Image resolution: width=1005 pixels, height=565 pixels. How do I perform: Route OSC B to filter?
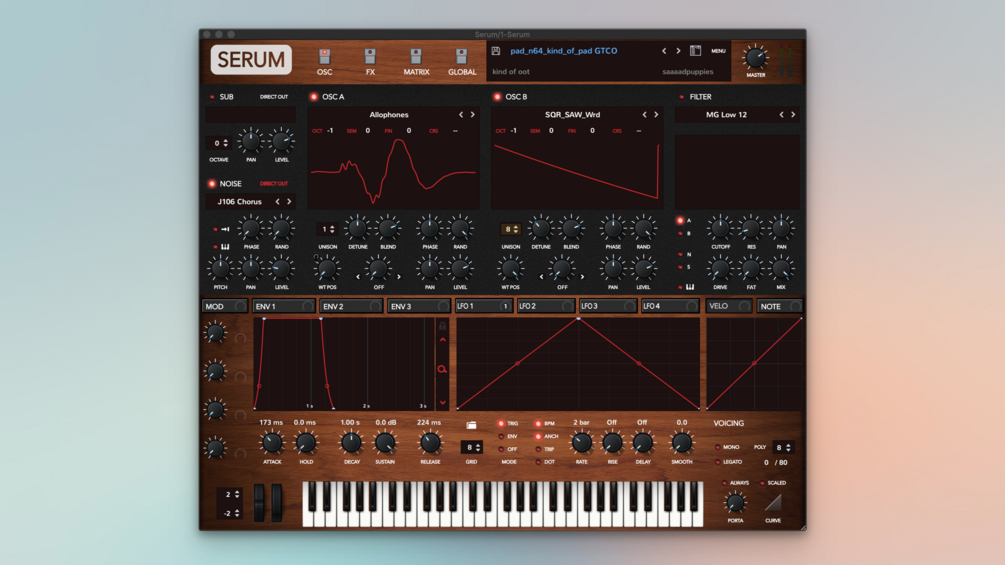coord(681,234)
